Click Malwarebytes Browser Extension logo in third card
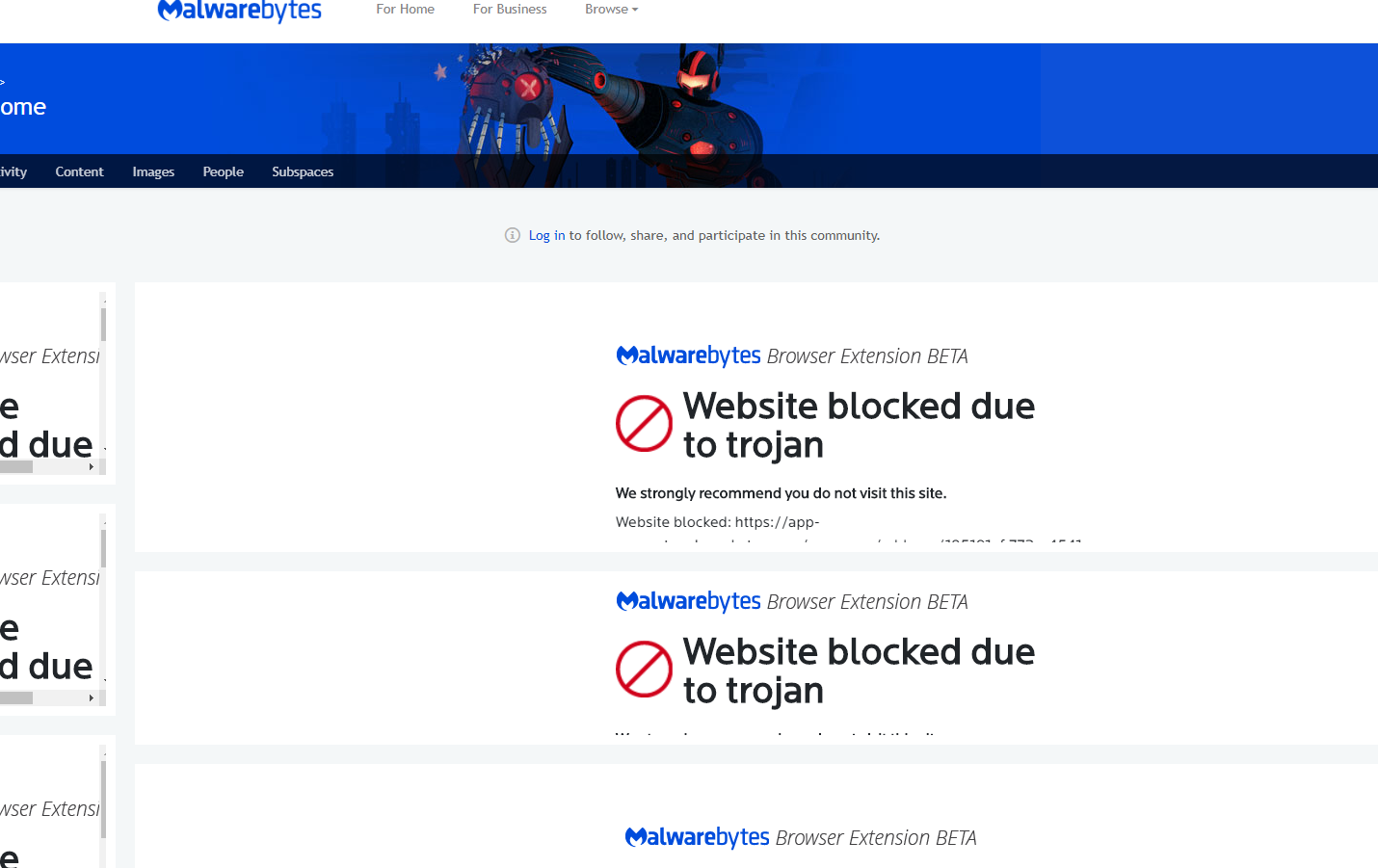Viewport: 1378px width, 868px height. click(801, 837)
